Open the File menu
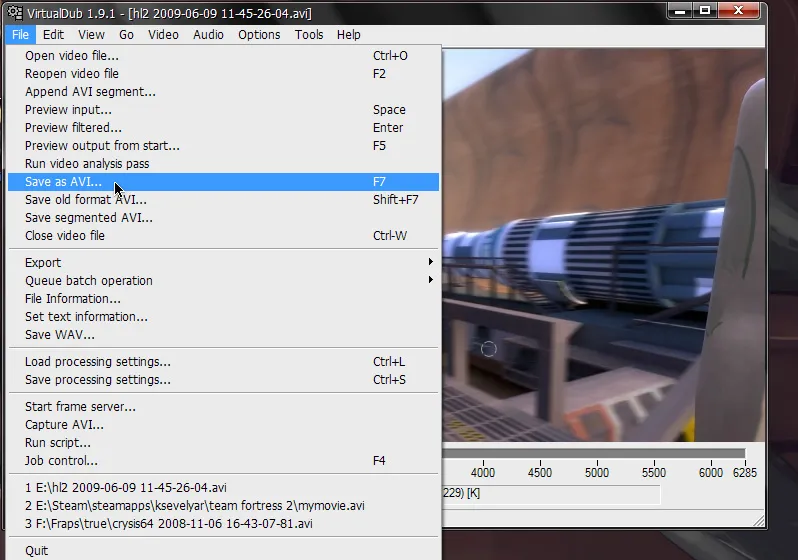 pos(20,35)
